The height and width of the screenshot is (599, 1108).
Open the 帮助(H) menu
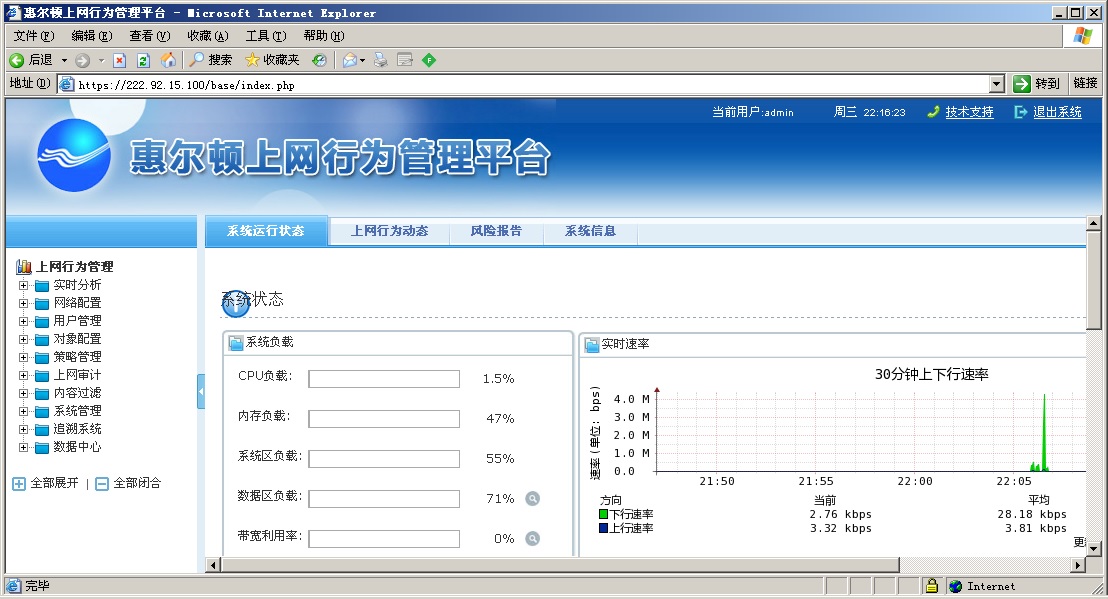324,35
